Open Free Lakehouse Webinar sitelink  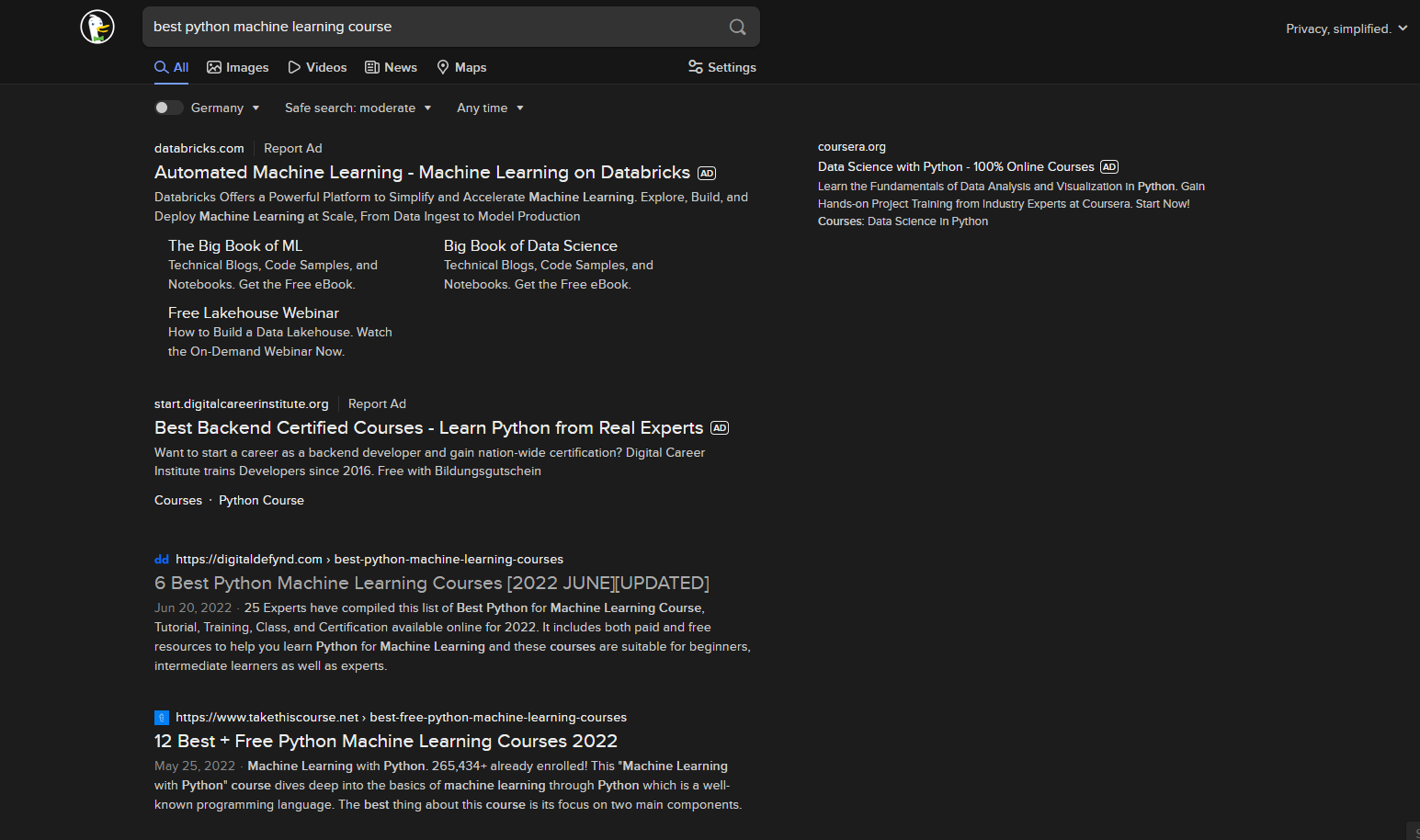point(254,312)
